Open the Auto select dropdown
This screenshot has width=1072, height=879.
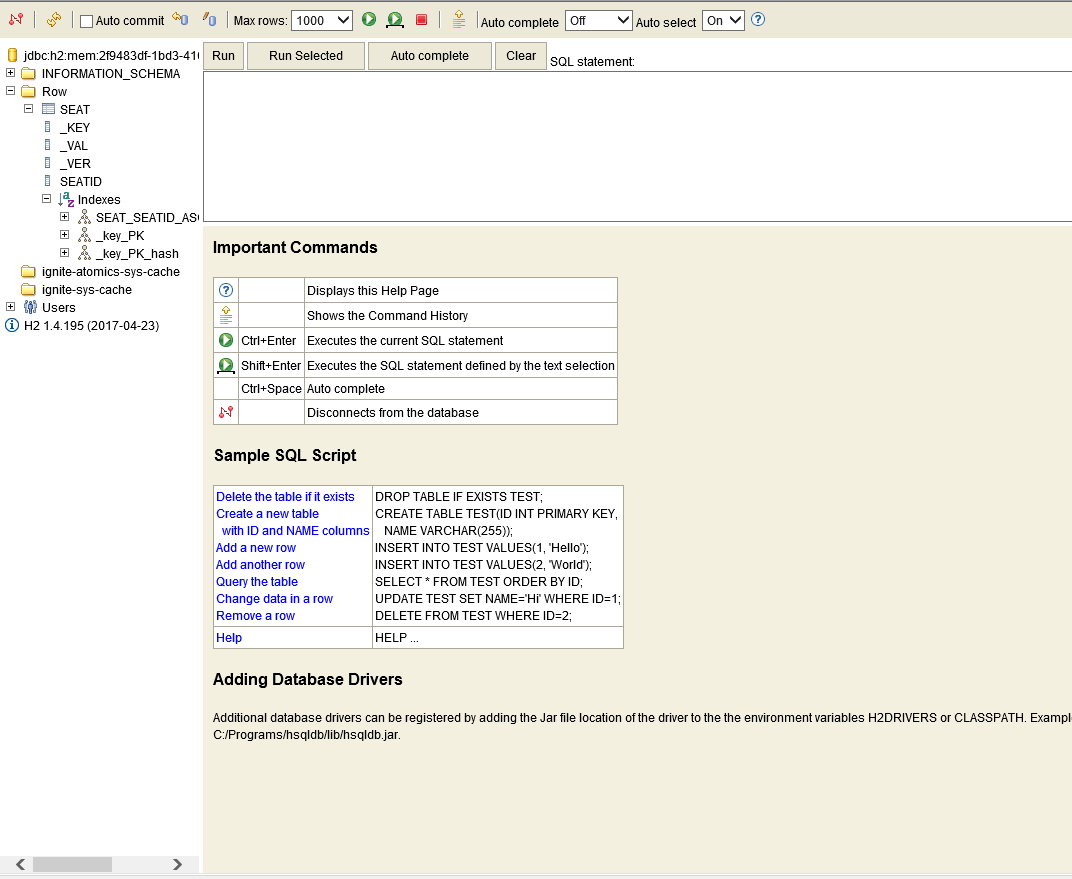point(723,20)
